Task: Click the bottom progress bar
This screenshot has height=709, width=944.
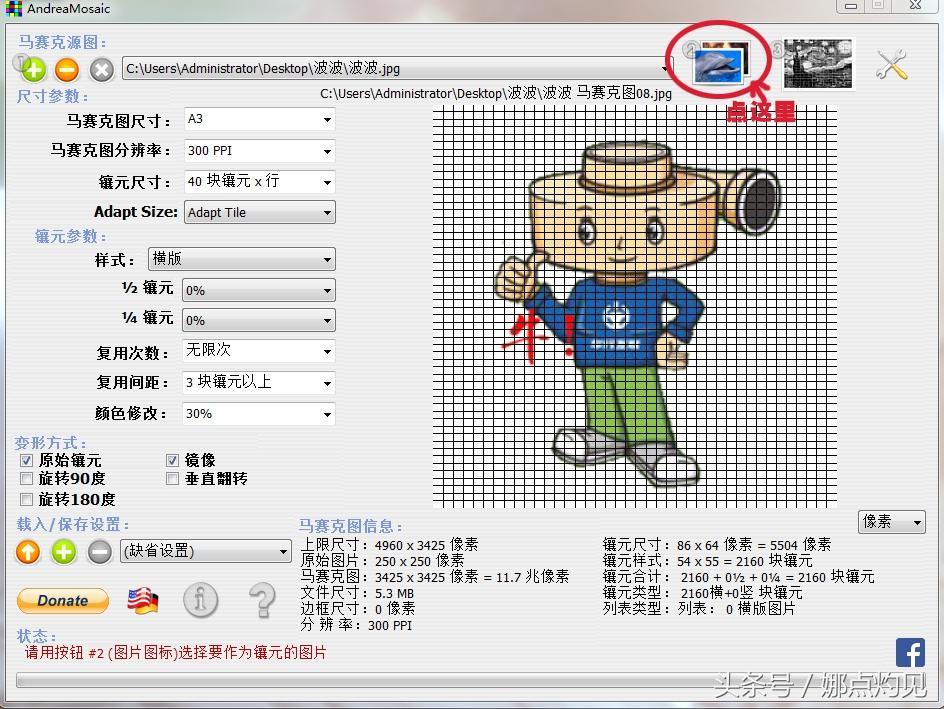Action: click(x=450, y=681)
